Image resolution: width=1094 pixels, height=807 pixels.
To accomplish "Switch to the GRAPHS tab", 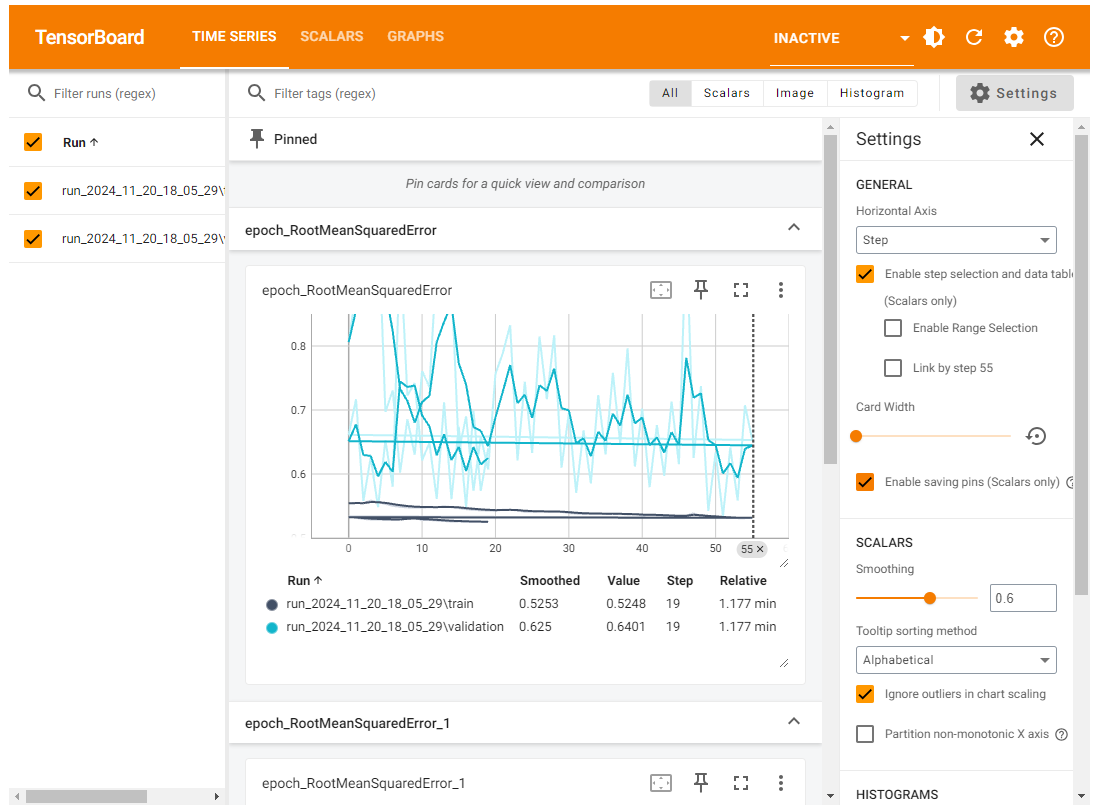I will [416, 36].
